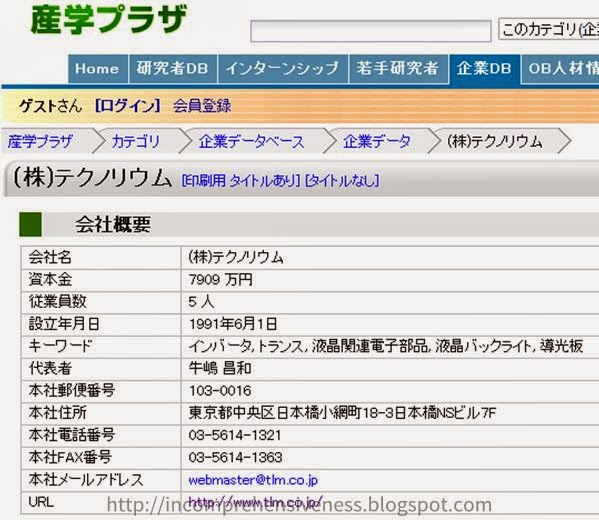This screenshot has width=599, height=520.
Task: Click the 設立年月日 row label
Action: [x=64, y=324]
